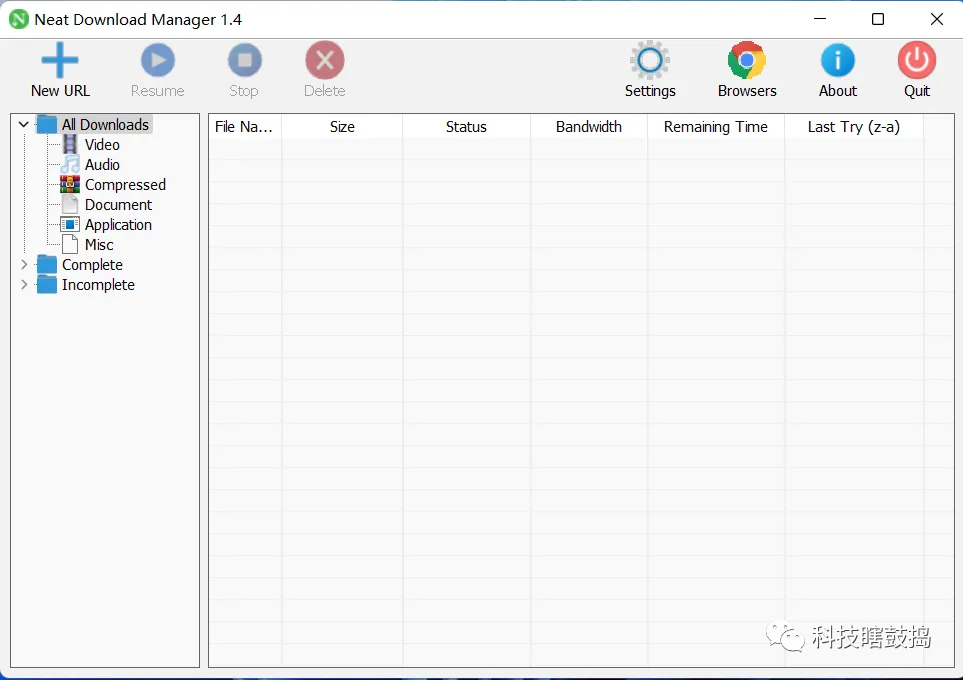Sort by Size column header
The width and height of the screenshot is (963, 680).
click(342, 127)
